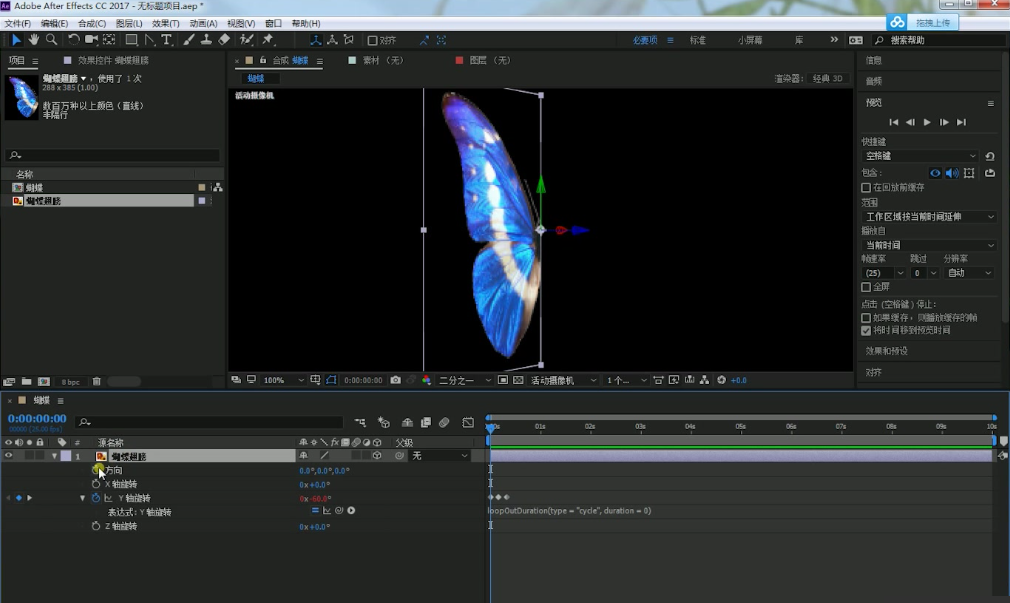
Task: Open the 效果(T) menu
Action: [166, 23]
